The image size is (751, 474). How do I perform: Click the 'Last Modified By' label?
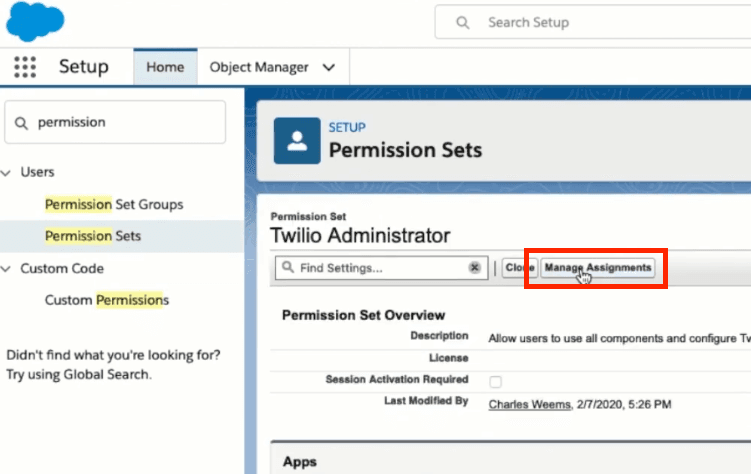(426, 401)
